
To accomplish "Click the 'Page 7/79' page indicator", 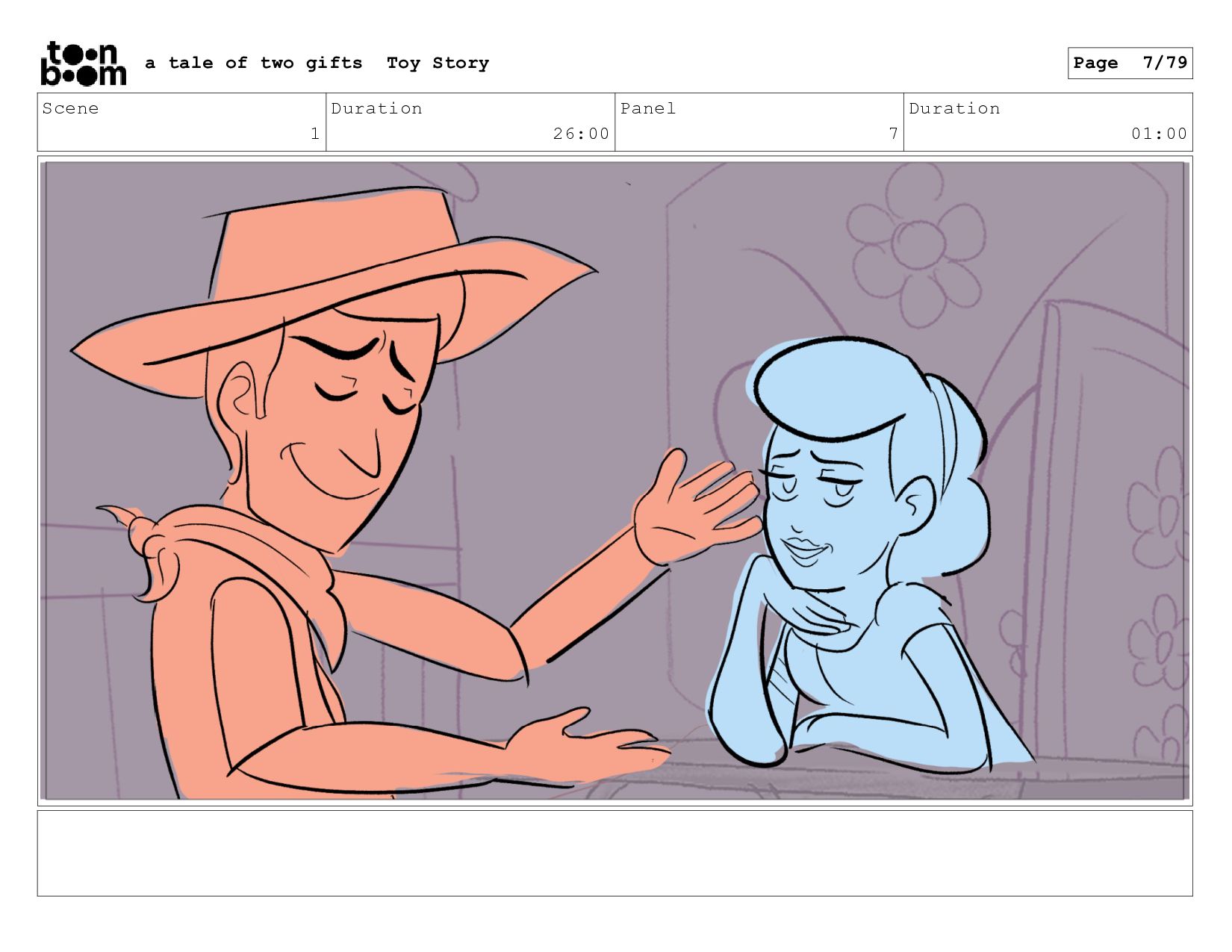I will tap(1130, 63).
